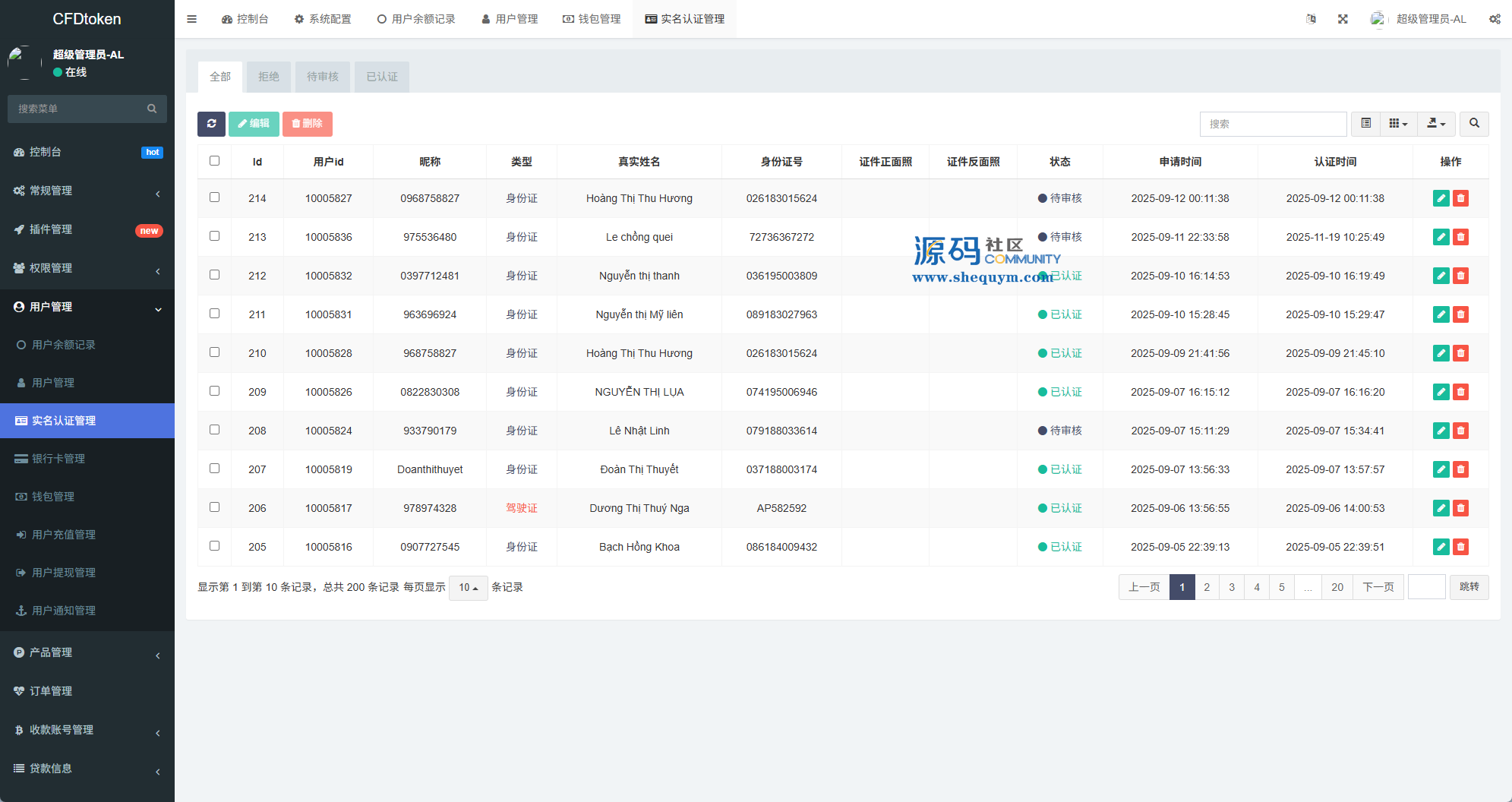Toggle the sidebar hamburger menu icon
The image size is (1512, 802).
192,19
